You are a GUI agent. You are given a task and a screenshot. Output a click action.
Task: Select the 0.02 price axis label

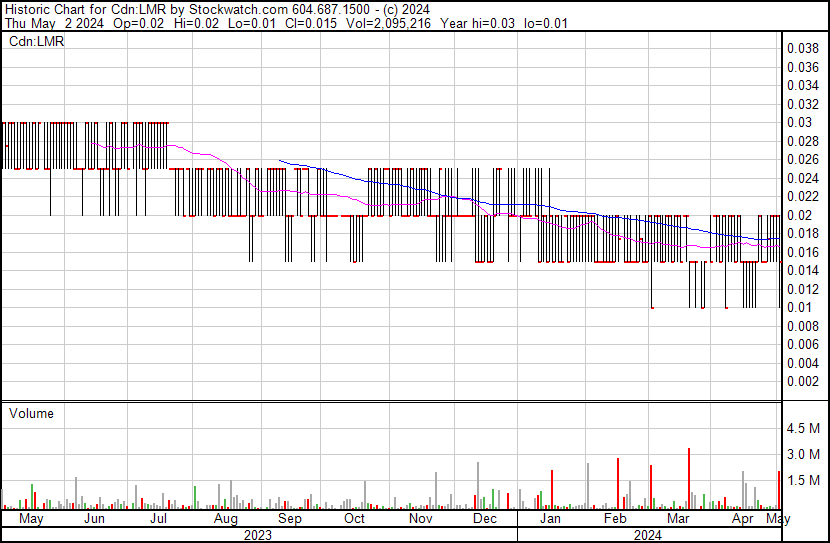tap(800, 215)
